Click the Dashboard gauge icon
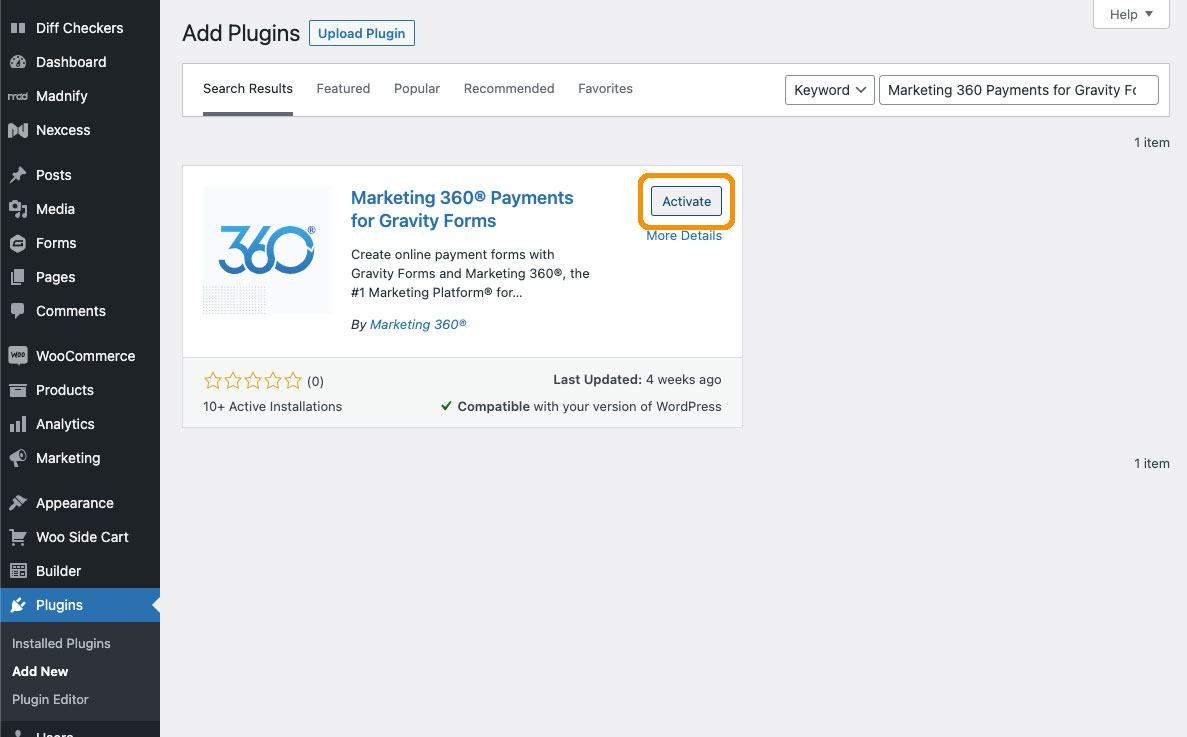This screenshot has height=737, width=1187. [18, 62]
